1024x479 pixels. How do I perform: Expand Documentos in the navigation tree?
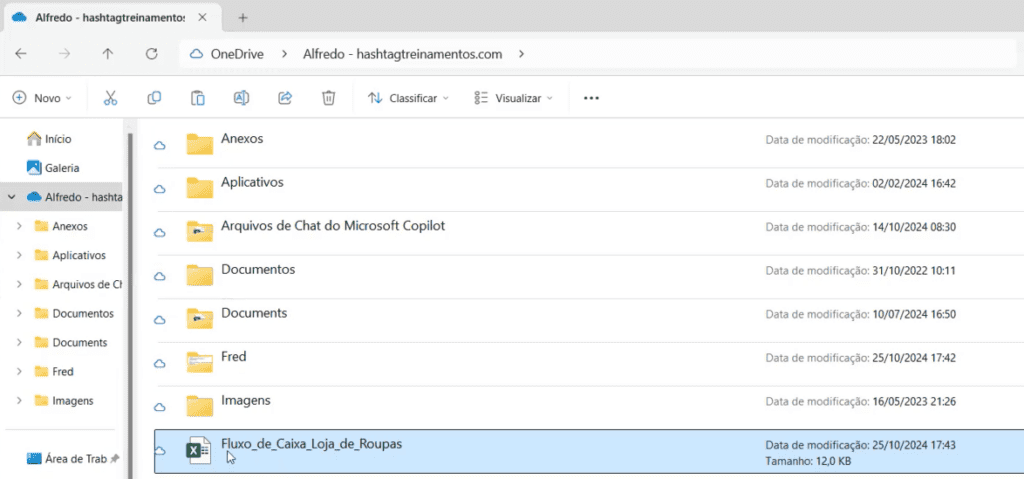point(20,313)
